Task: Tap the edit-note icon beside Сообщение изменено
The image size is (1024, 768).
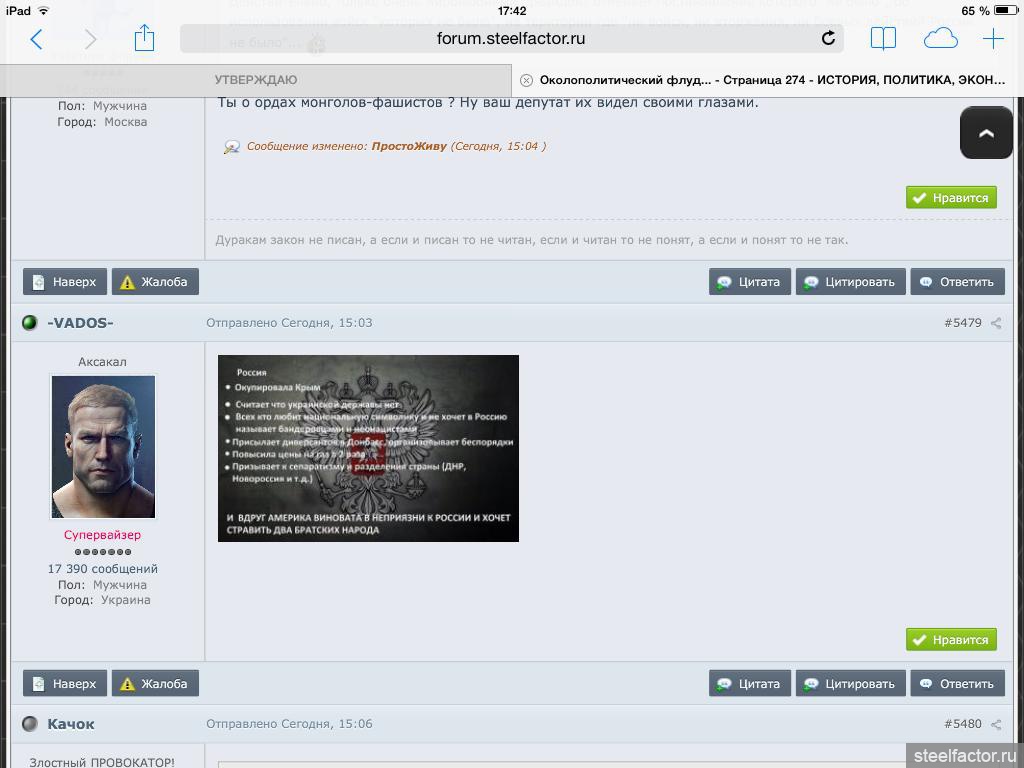Action: [x=231, y=147]
